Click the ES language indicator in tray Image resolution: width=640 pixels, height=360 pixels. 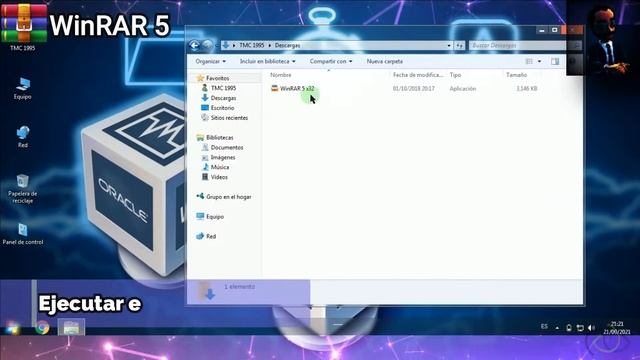pos(544,327)
